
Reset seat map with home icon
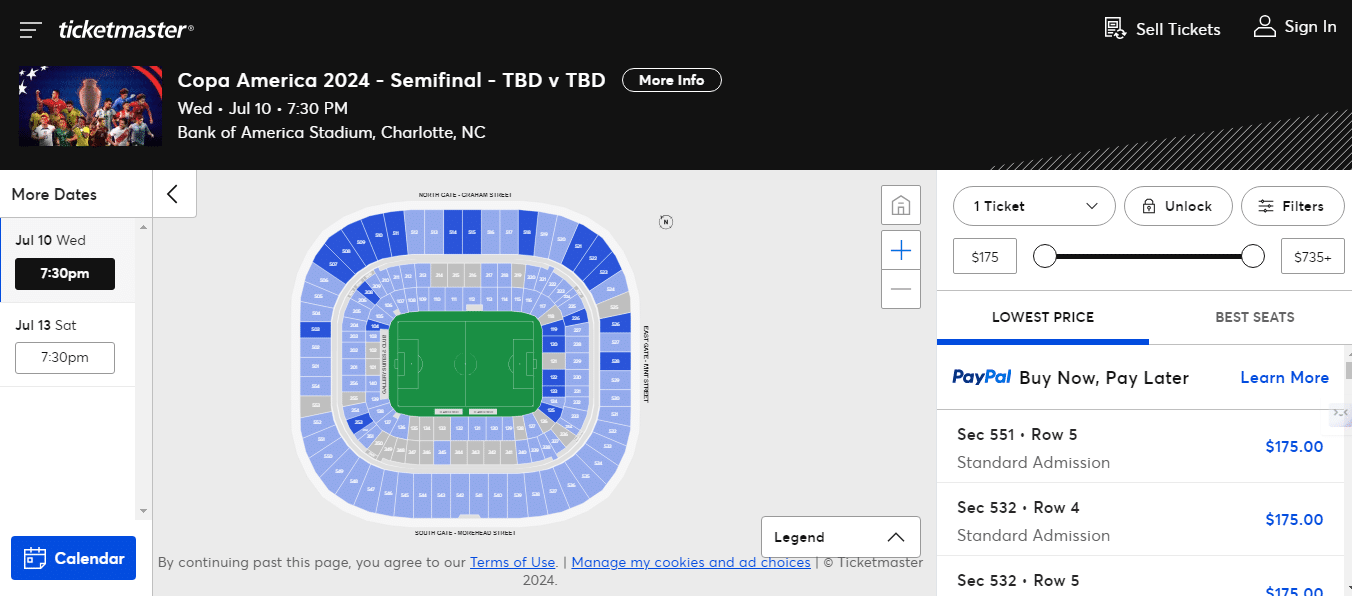(x=900, y=206)
